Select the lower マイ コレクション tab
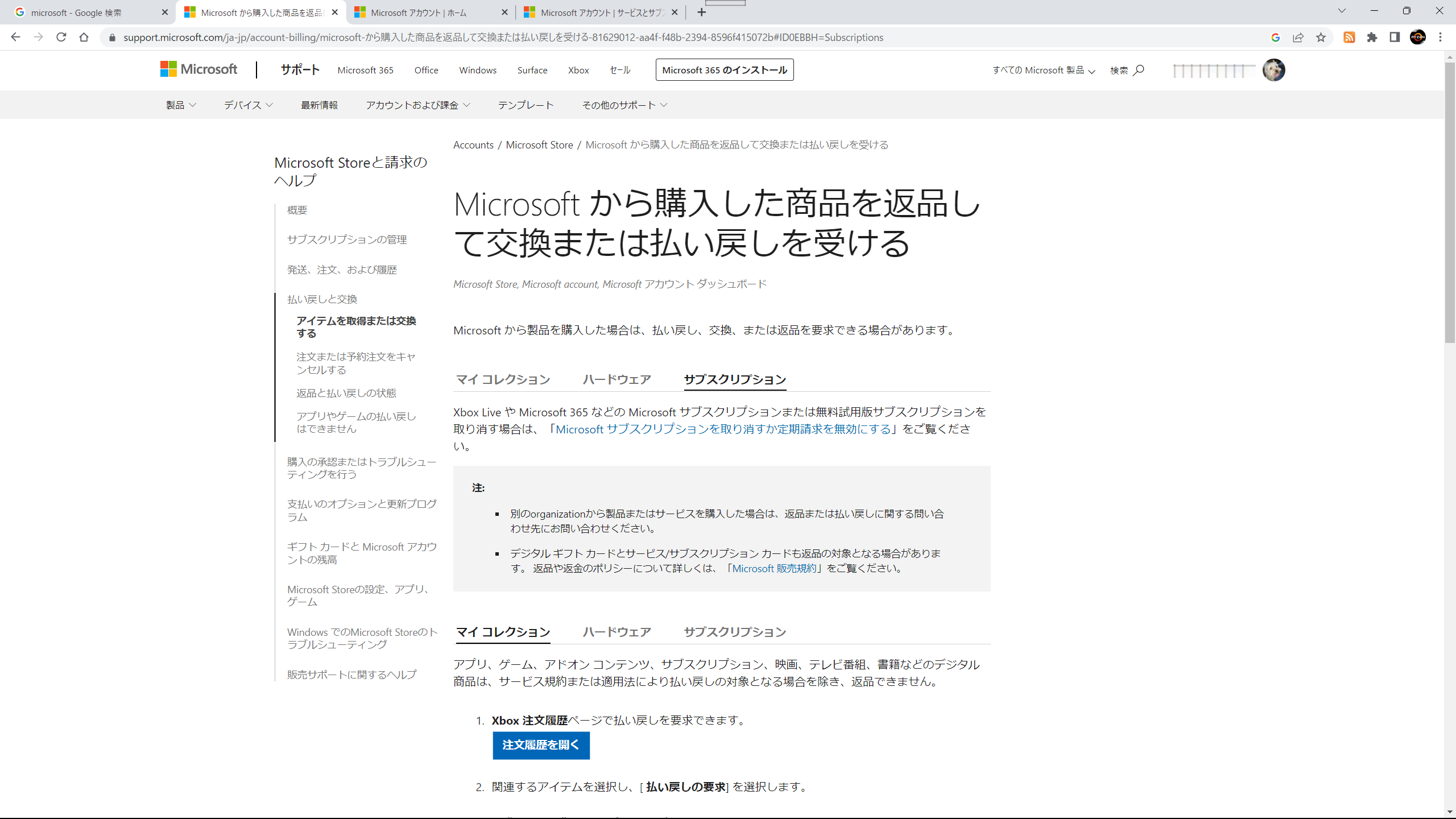This screenshot has height=819, width=1456. [x=503, y=632]
